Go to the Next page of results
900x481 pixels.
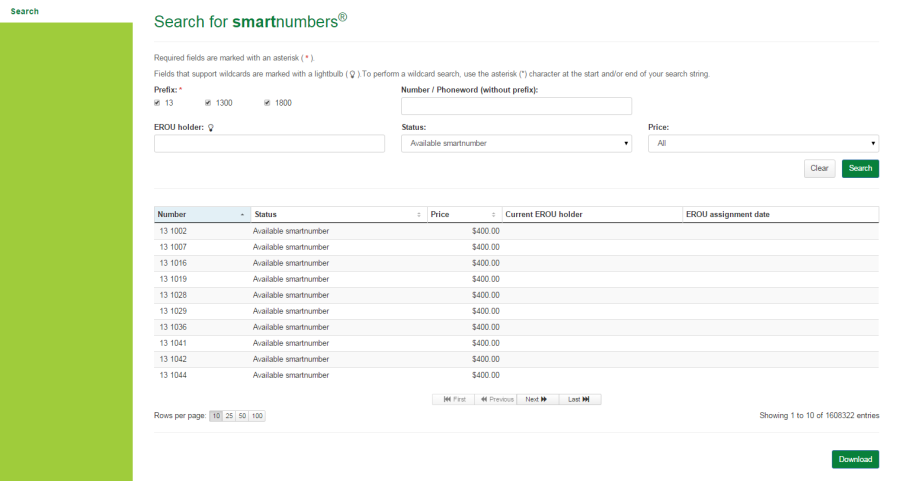[537, 399]
